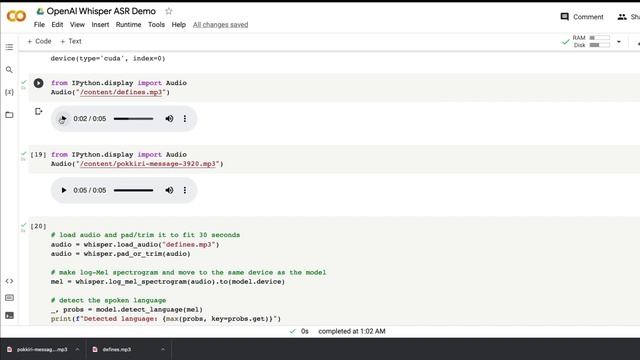Play the pokkiri-message audio player
640x360 pixels.
[63, 190]
